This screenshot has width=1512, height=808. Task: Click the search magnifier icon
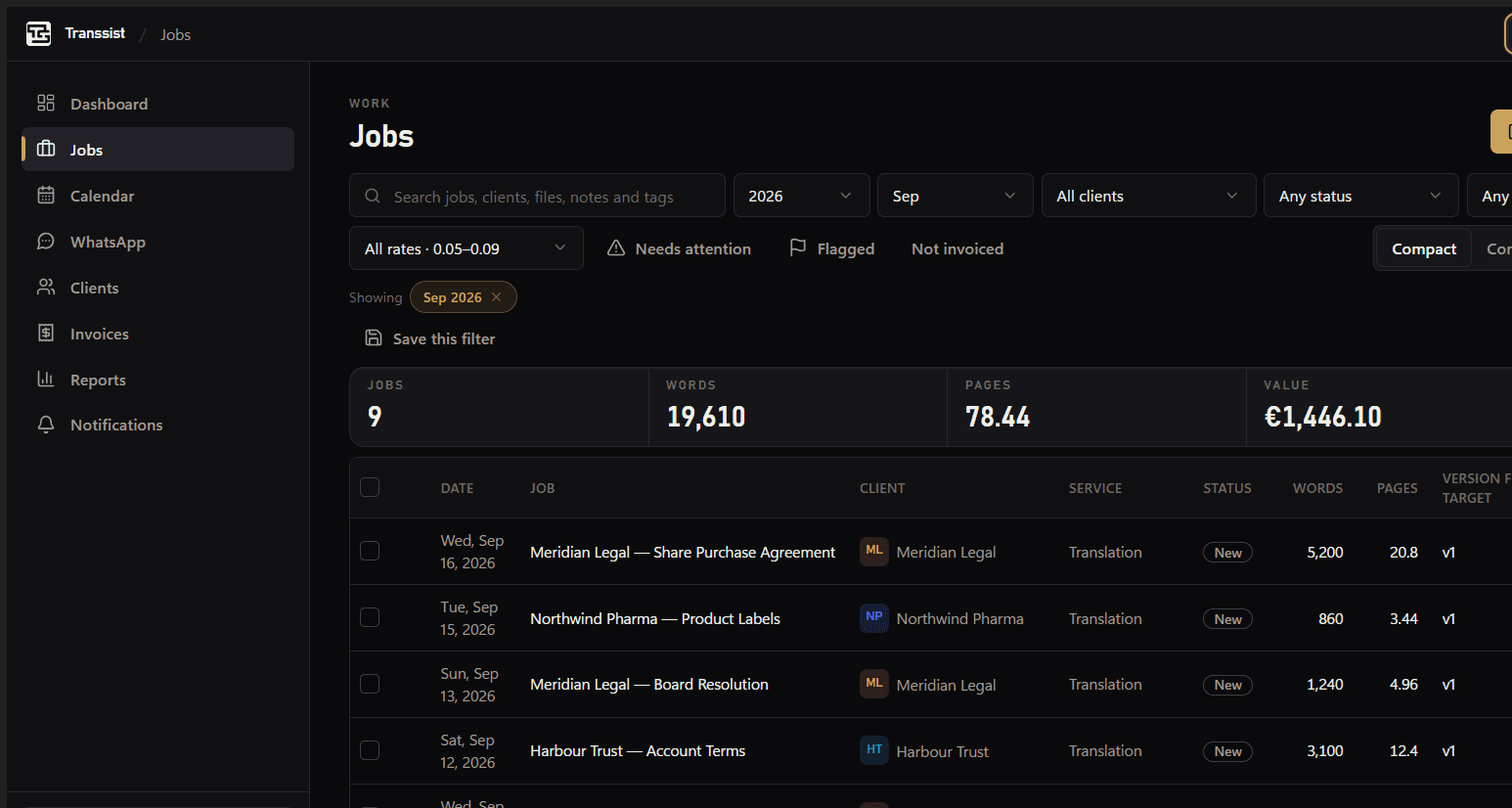click(373, 196)
